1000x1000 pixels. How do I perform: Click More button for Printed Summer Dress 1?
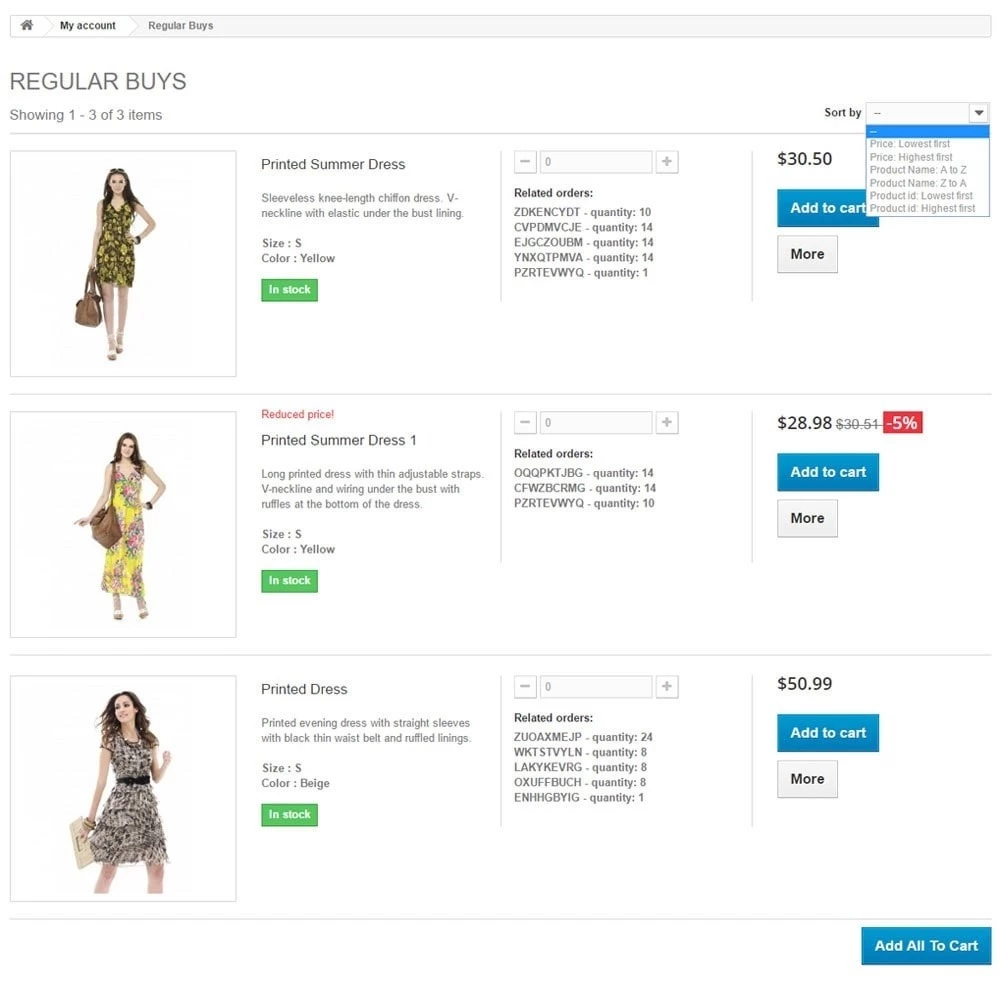[807, 518]
